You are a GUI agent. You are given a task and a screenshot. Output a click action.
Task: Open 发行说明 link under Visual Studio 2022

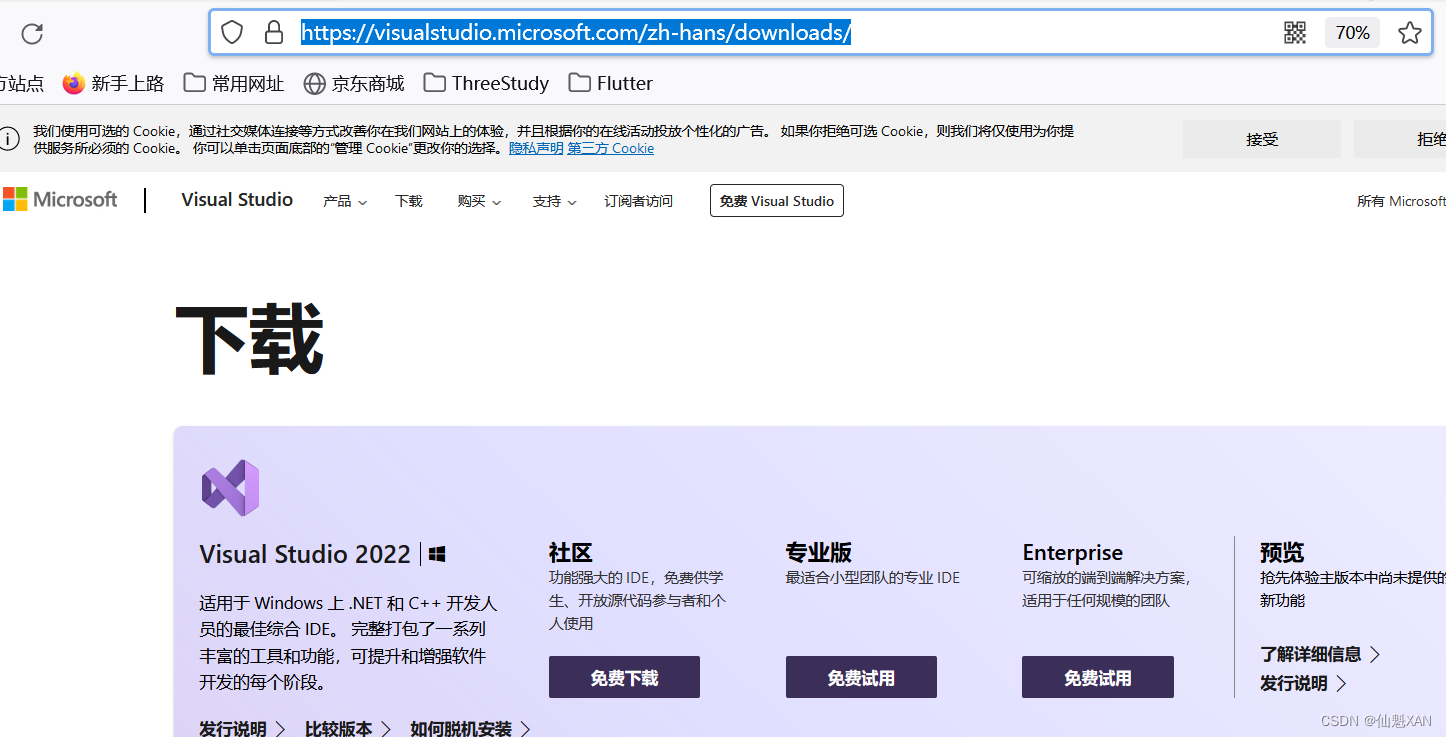242,728
